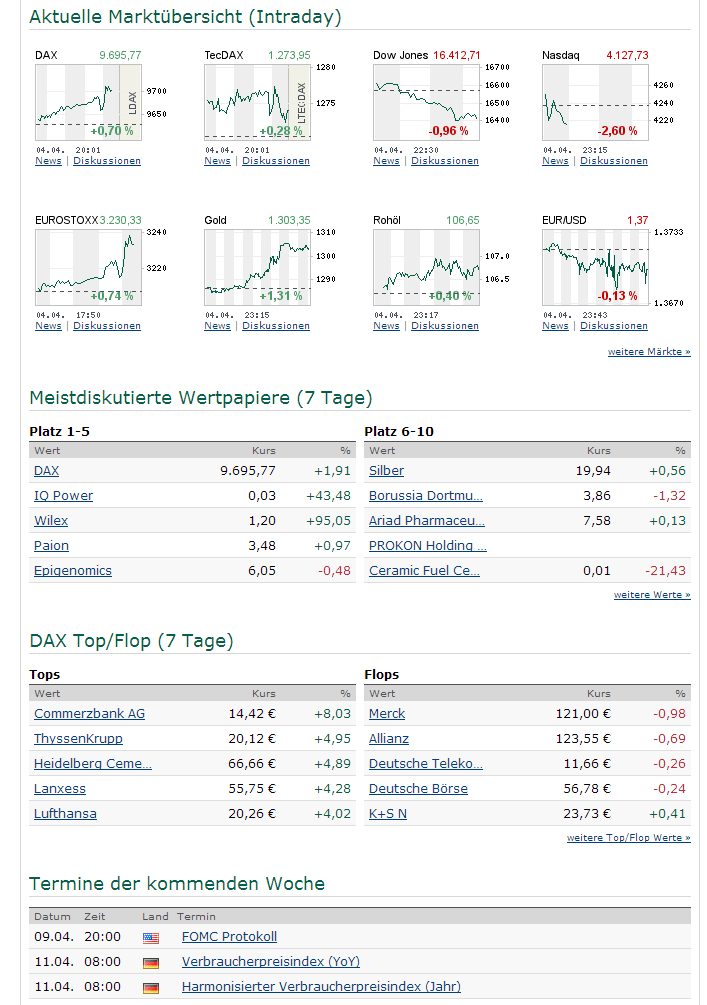Open Diskussionen link under DAX chart
The height and width of the screenshot is (1005, 707).
pos(107,161)
